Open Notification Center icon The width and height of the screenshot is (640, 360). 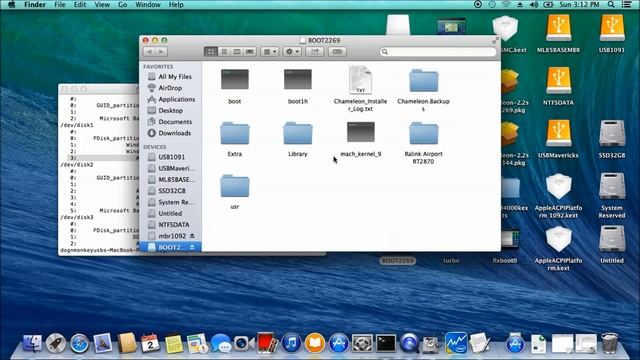pyautogui.click(x=627, y=4)
